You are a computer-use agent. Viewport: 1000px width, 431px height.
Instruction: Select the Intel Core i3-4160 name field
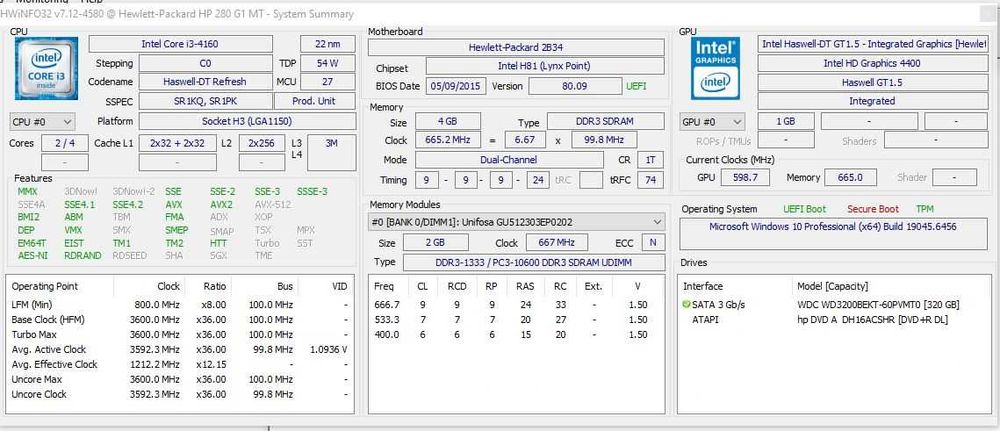click(180, 44)
